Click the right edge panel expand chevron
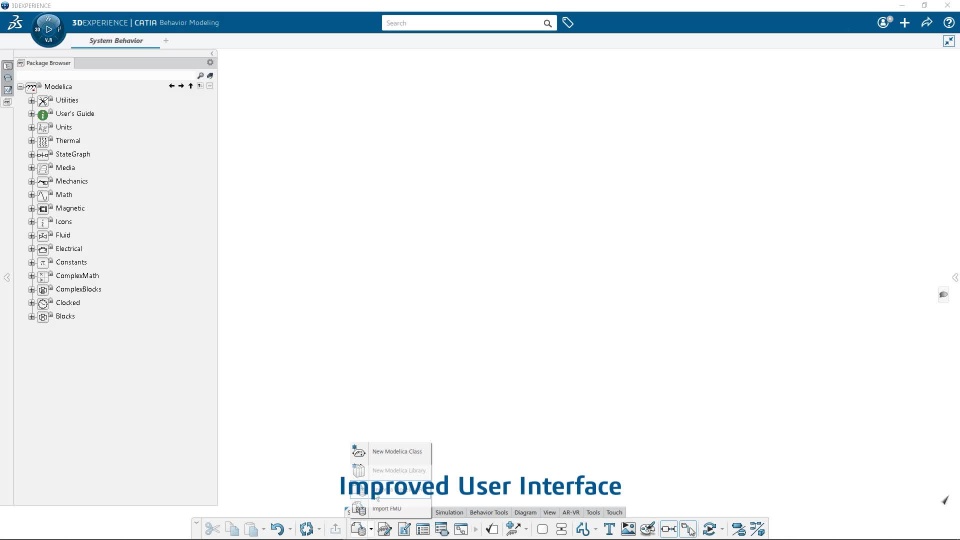The width and height of the screenshot is (960, 540). tap(955, 277)
